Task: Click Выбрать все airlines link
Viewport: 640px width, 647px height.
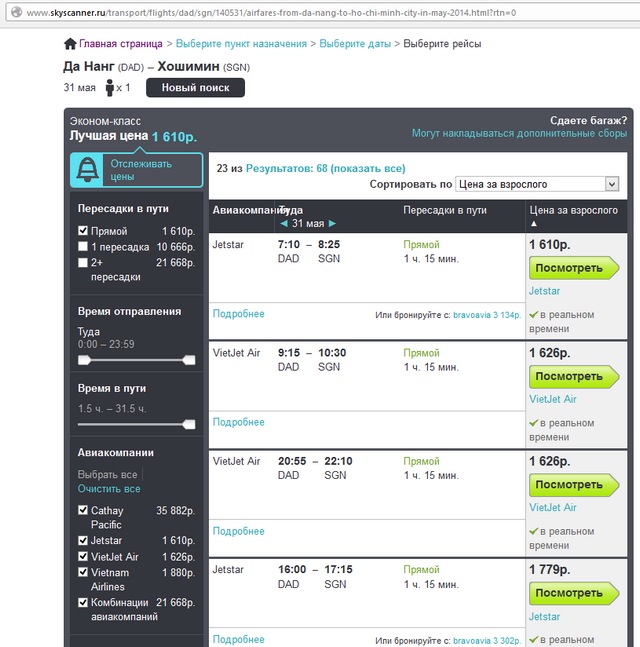Action: (x=107, y=475)
